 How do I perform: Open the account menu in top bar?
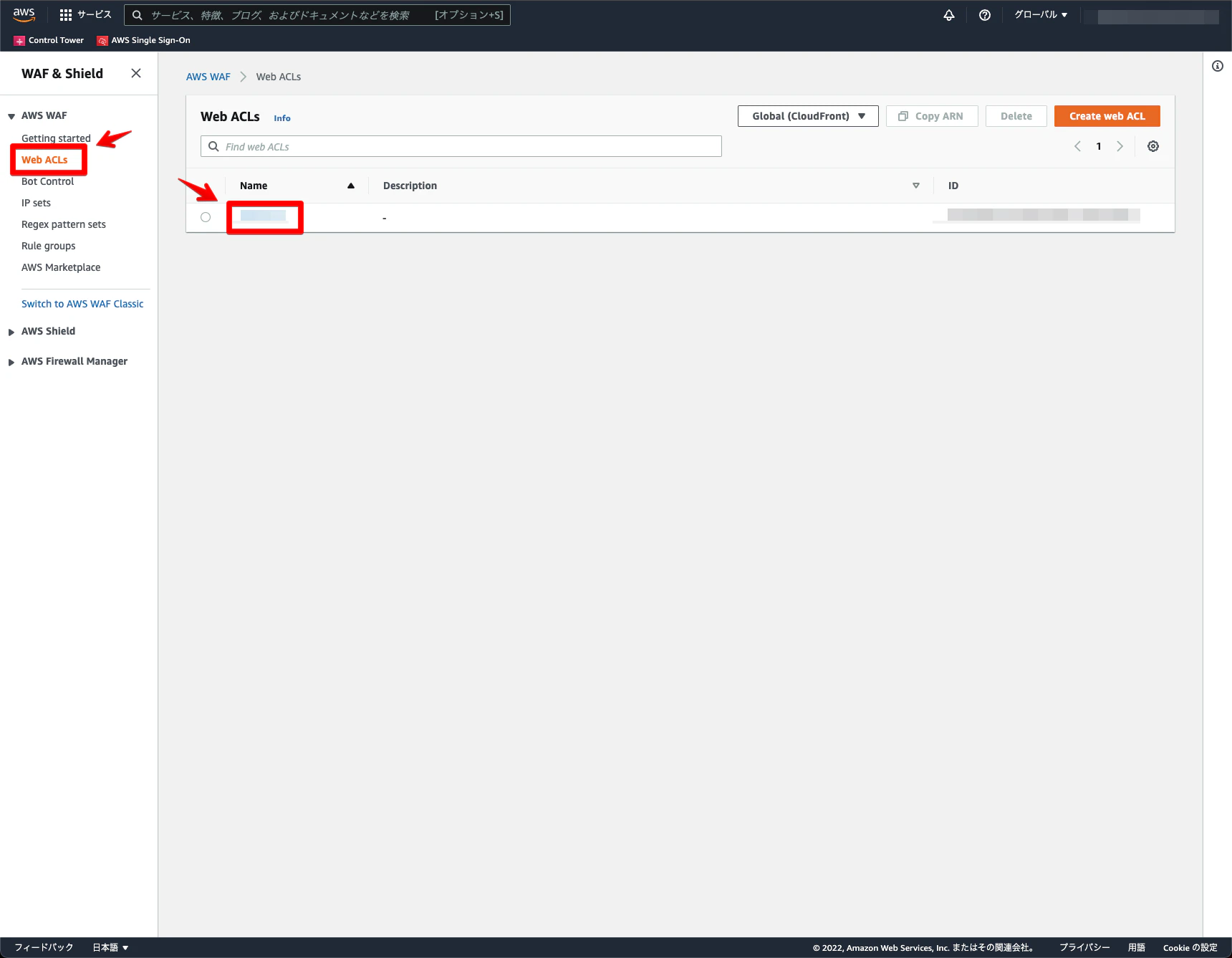point(1152,16)
